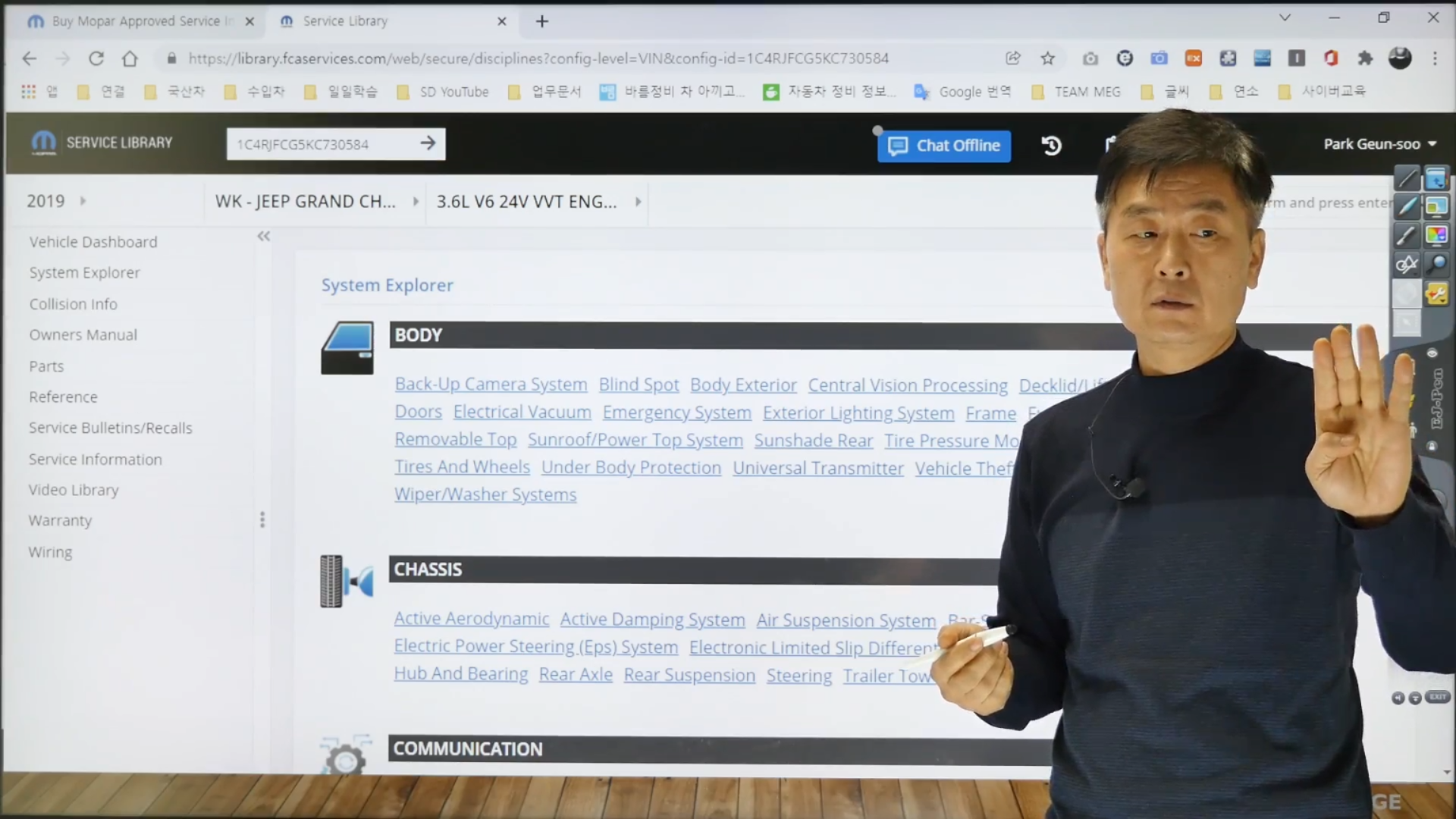
Task: Open the history clock icon in header
Action: 1051,145
